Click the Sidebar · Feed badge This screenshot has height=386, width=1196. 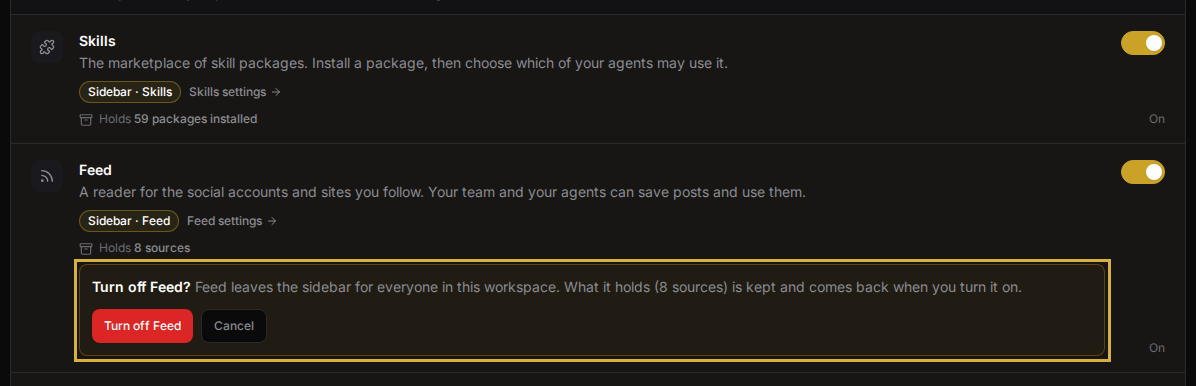tap(129, 220)
